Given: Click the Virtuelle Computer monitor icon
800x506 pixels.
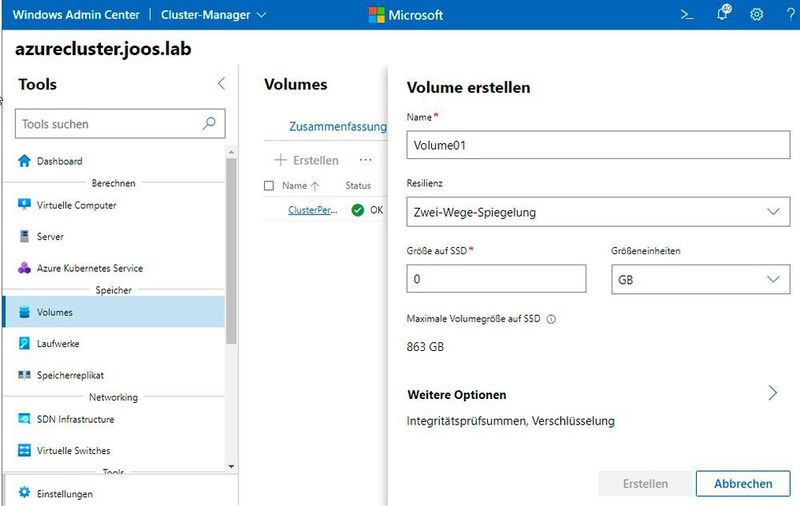Looking at the screenshot, I should pos(24,205).
